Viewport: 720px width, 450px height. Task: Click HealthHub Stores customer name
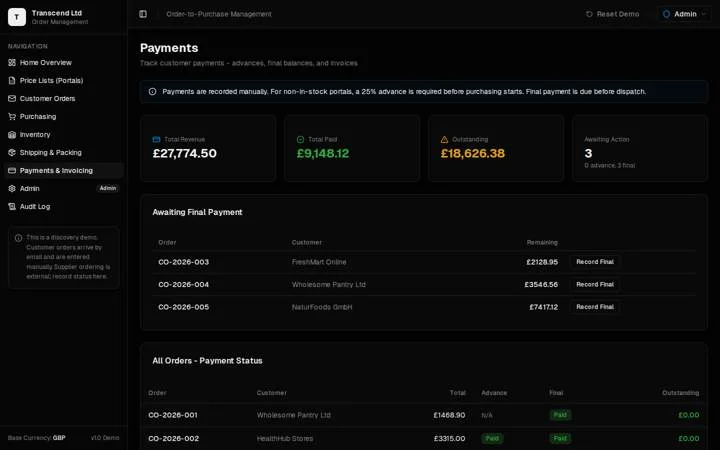(x=285, y=439)
